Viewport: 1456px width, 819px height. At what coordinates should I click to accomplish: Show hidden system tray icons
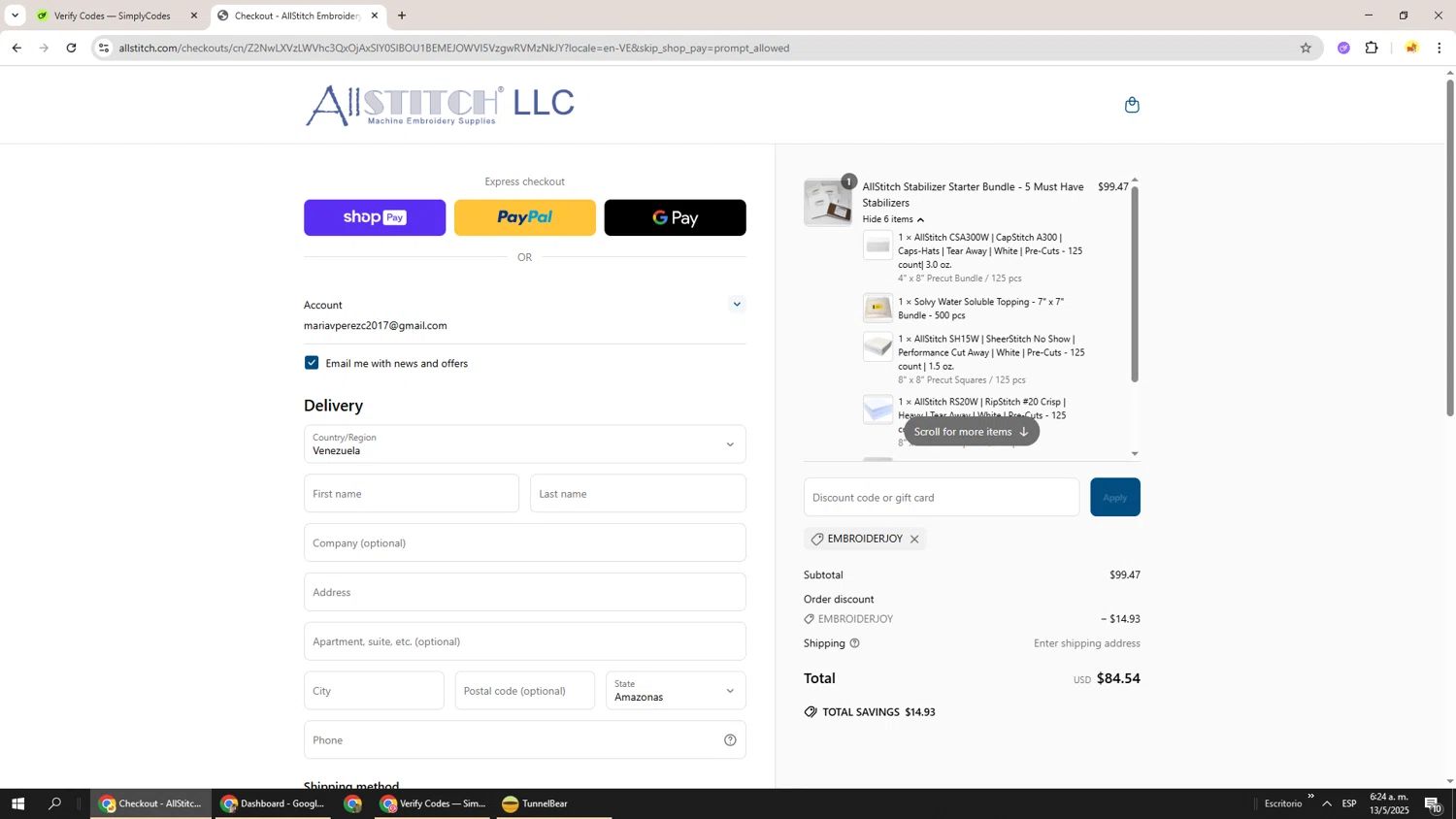pyautogui.click(x=1327, y=803)
